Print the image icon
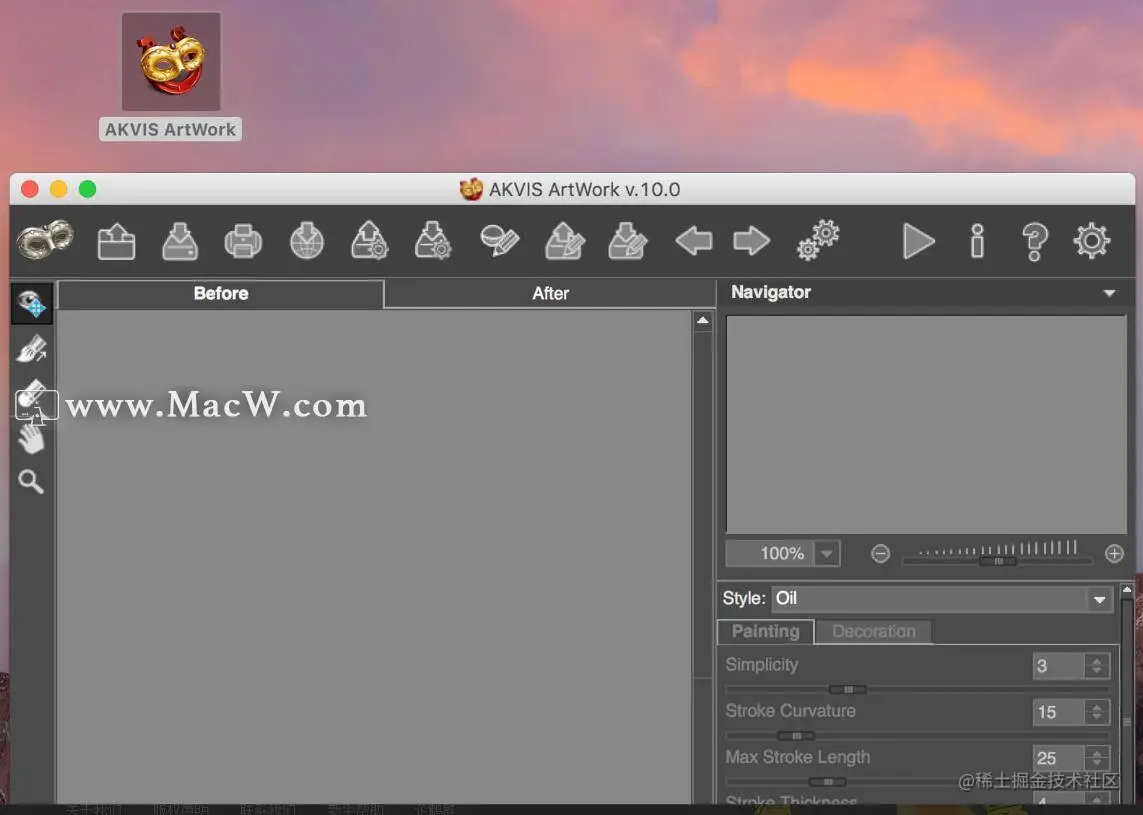1143x815 pixels. (243, 241)
